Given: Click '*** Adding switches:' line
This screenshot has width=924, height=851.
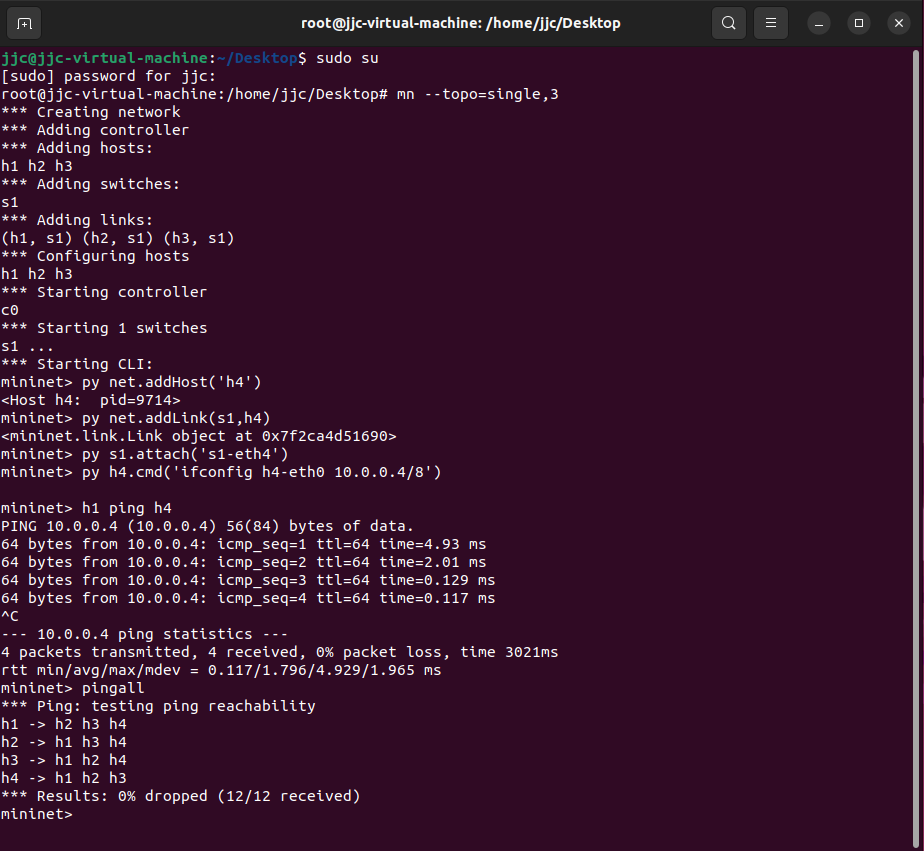Looking at the screenshot, I should [91, 184].
